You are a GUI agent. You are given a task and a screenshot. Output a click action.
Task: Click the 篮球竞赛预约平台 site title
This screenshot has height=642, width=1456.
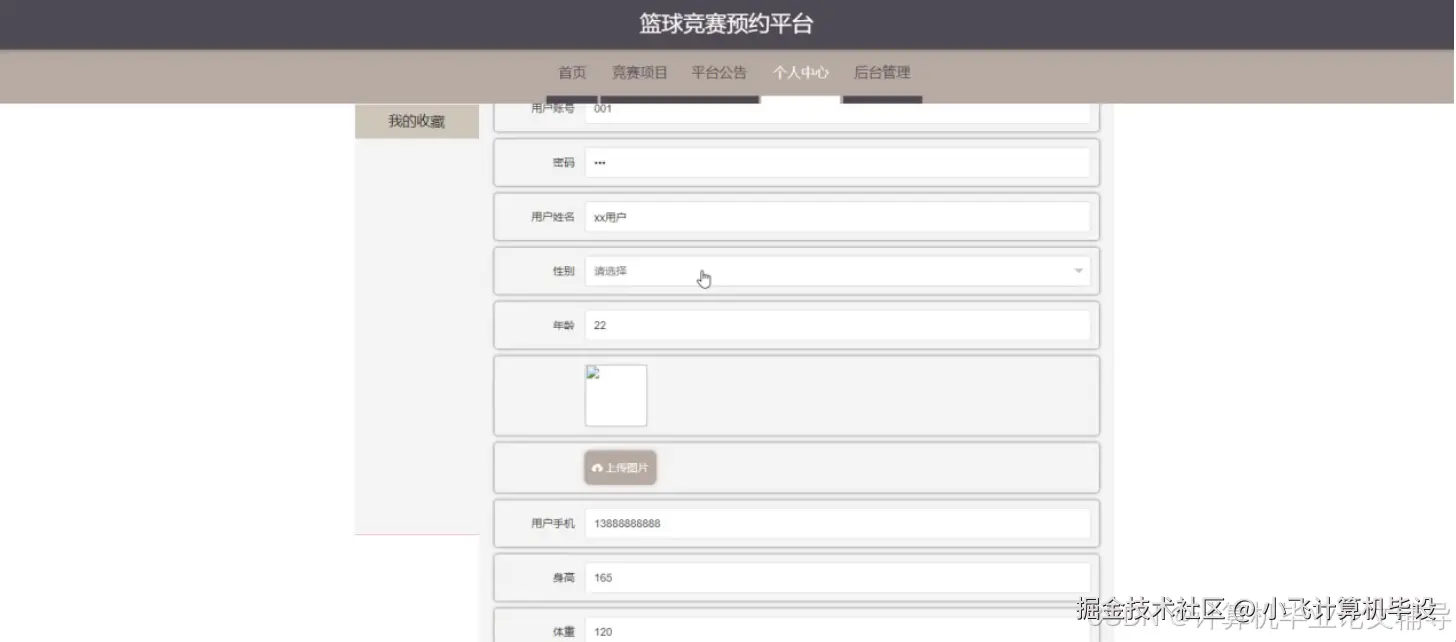727,24
